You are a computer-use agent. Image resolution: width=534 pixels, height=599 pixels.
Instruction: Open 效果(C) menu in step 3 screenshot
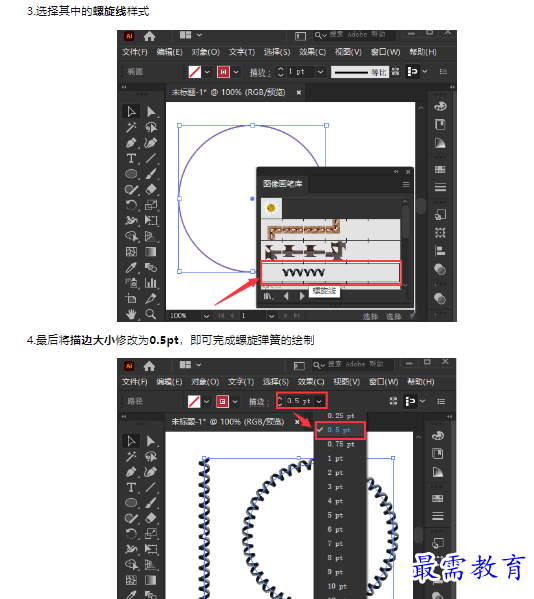pos(312,52)
